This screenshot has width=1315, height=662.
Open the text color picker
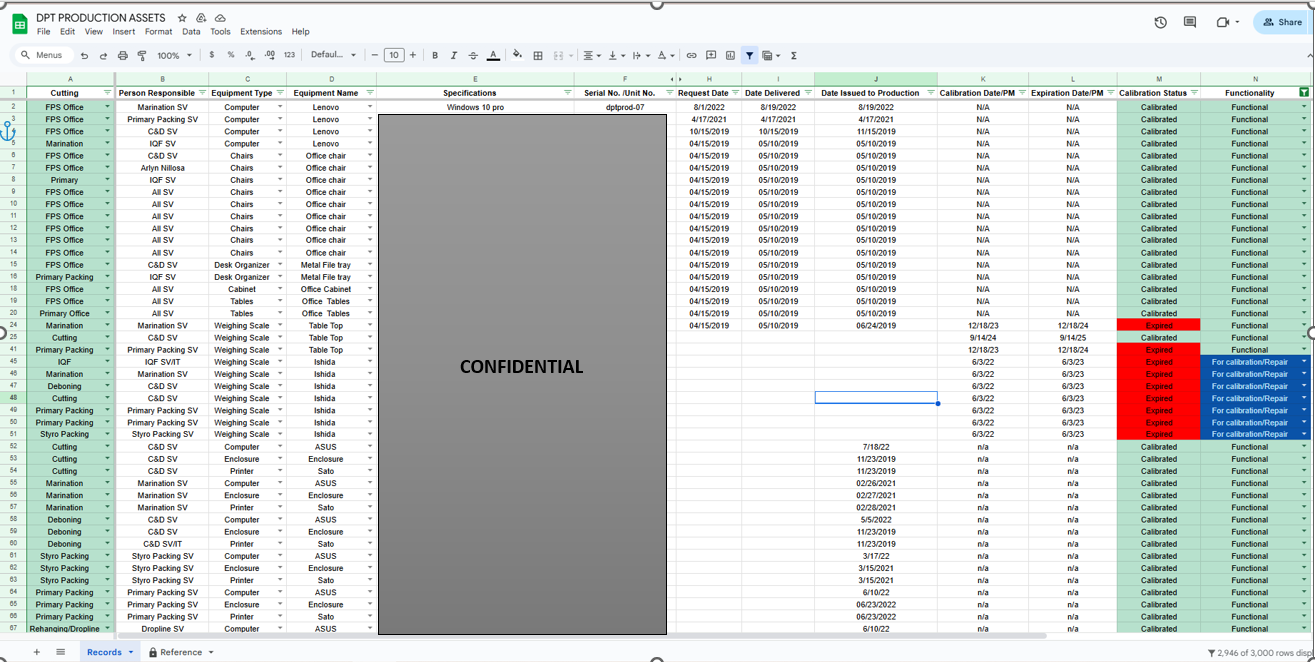[493, 56]
